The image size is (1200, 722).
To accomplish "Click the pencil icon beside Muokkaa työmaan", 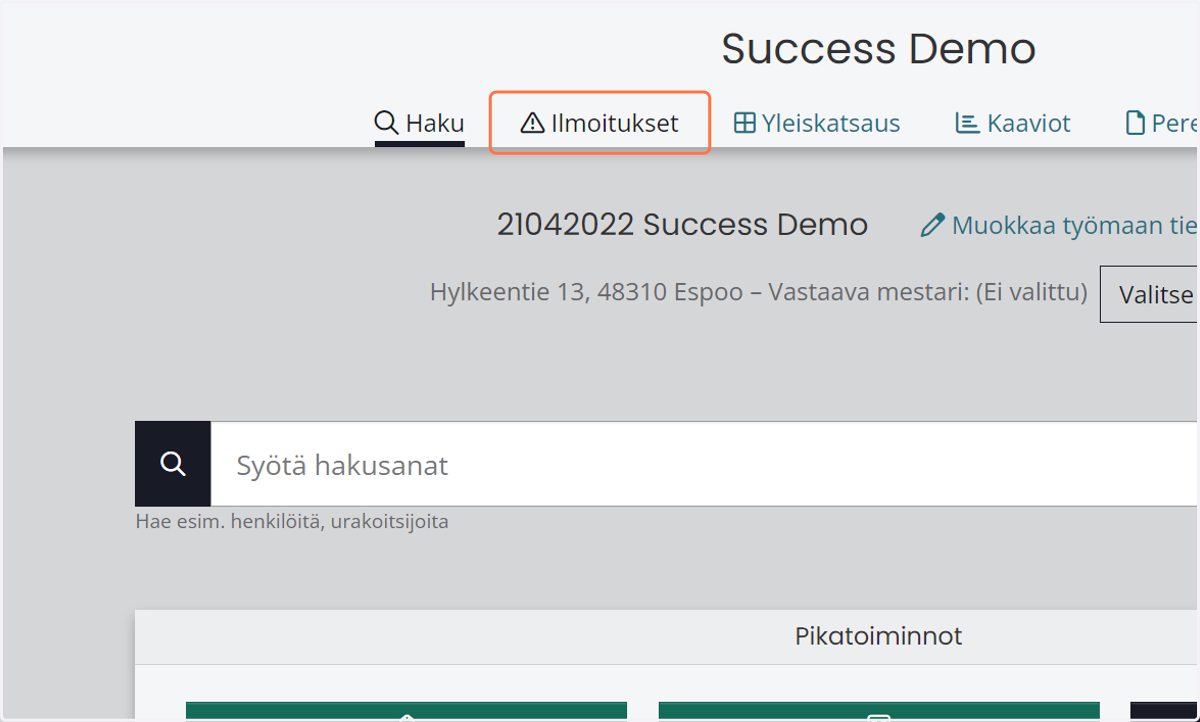I will 932,225.
